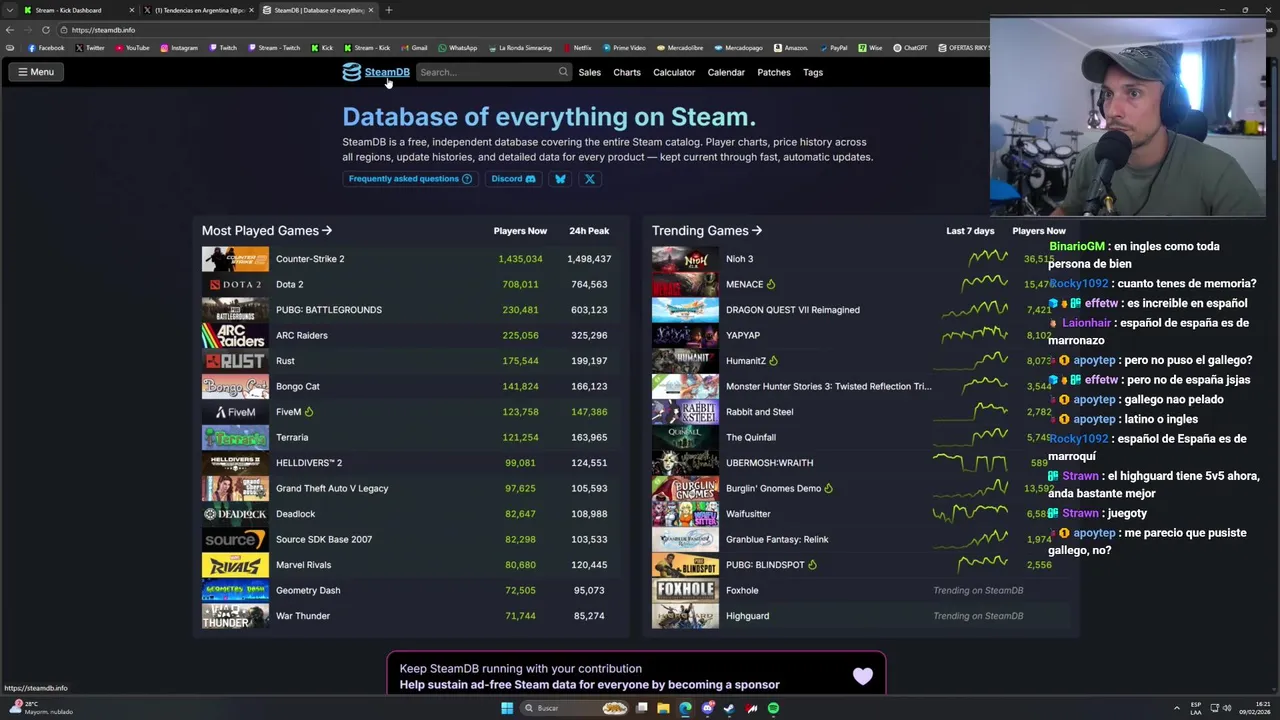Screen dimensions: 1280x720
Task: Click the search magnifier icon
Action: (563, 72)
